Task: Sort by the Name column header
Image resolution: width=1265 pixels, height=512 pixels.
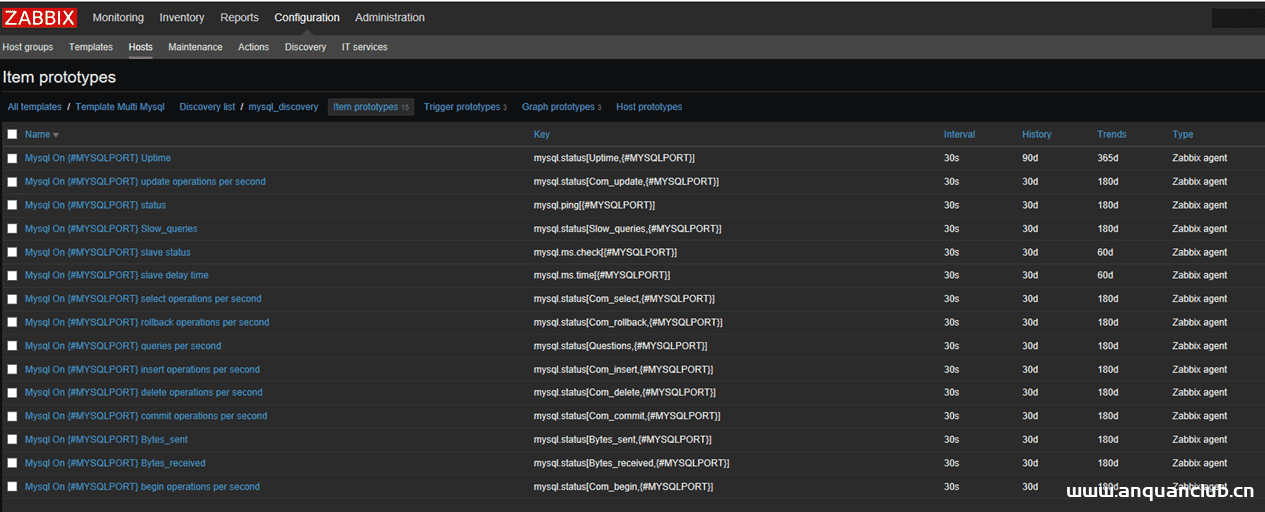Action: (37, 135)
